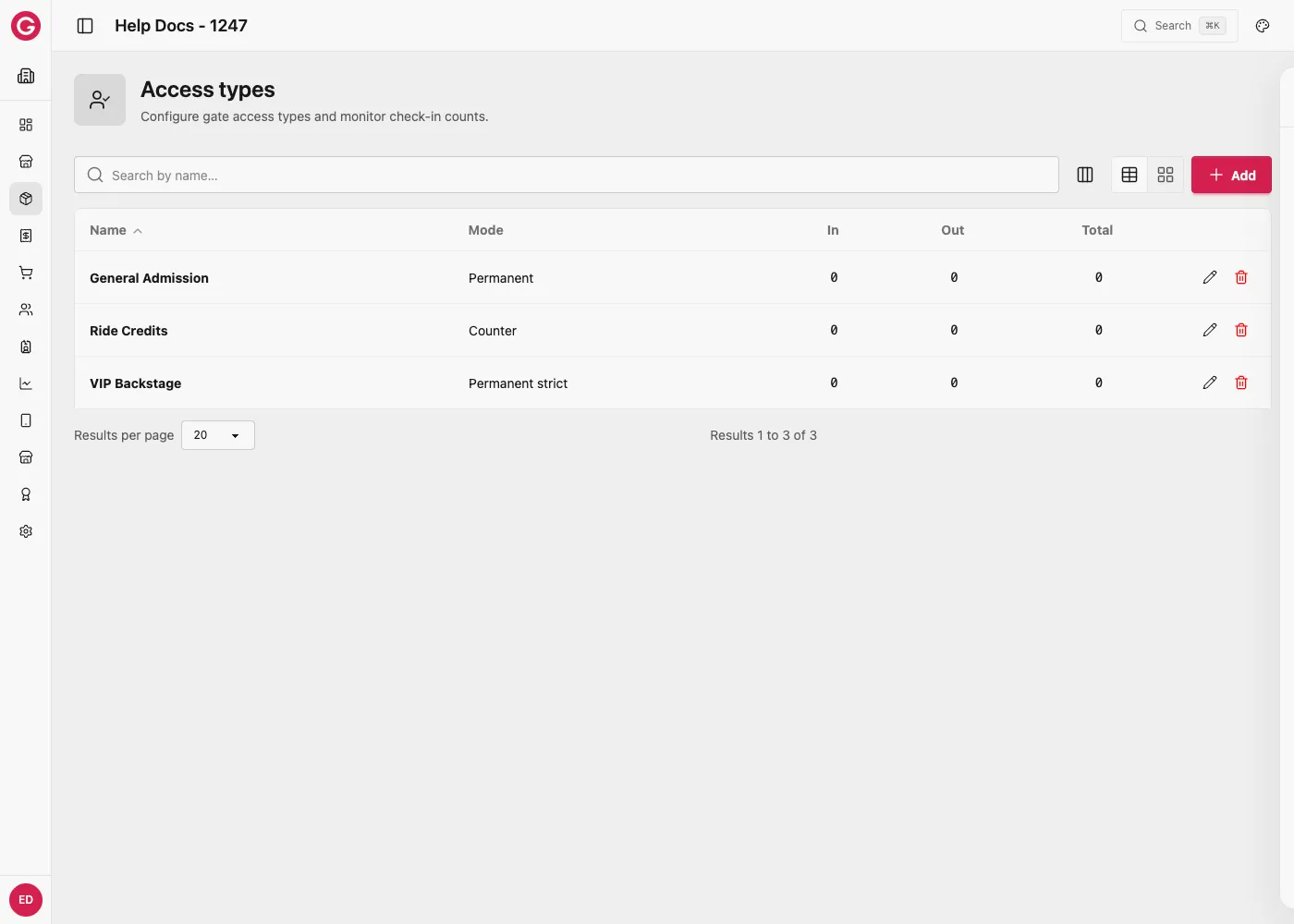1294x924 pixels.
Task: Click the Results 1 to 3 of 3 text
Action: tap(763, 435)
